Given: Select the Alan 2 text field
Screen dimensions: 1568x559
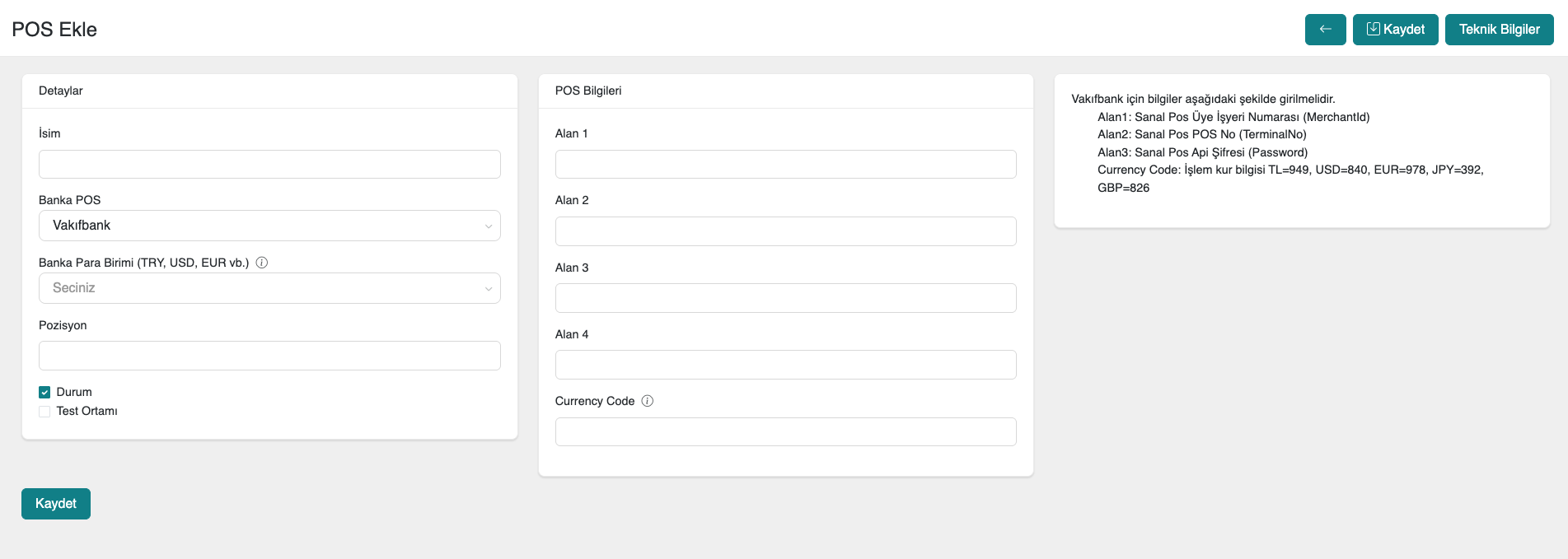Looking at the screenshot, I should click(x=785, y=231).
